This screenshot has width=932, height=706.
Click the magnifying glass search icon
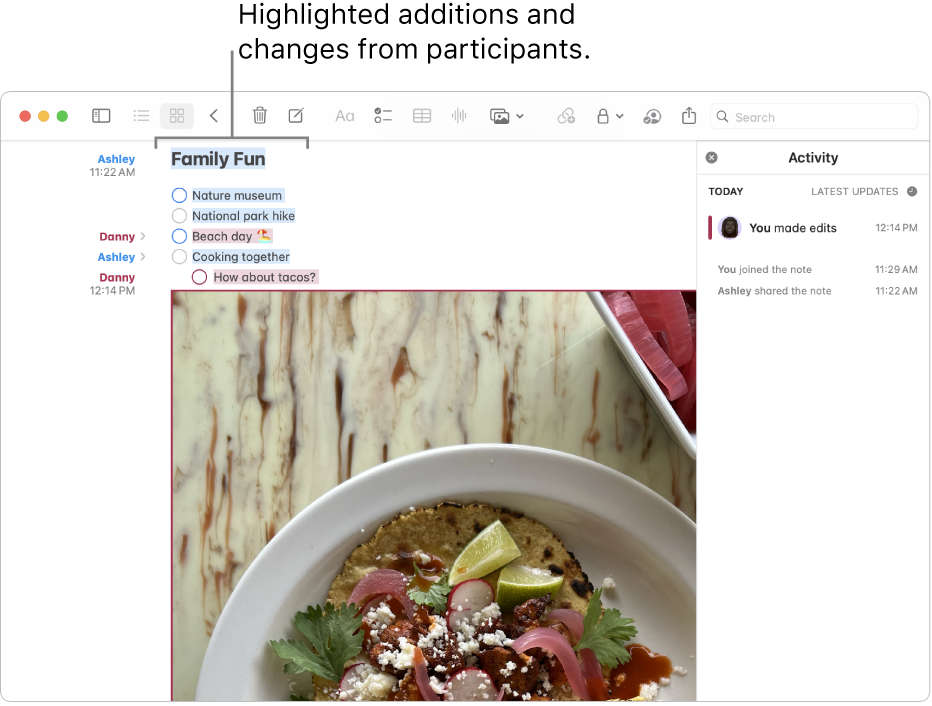coord(722,116)
